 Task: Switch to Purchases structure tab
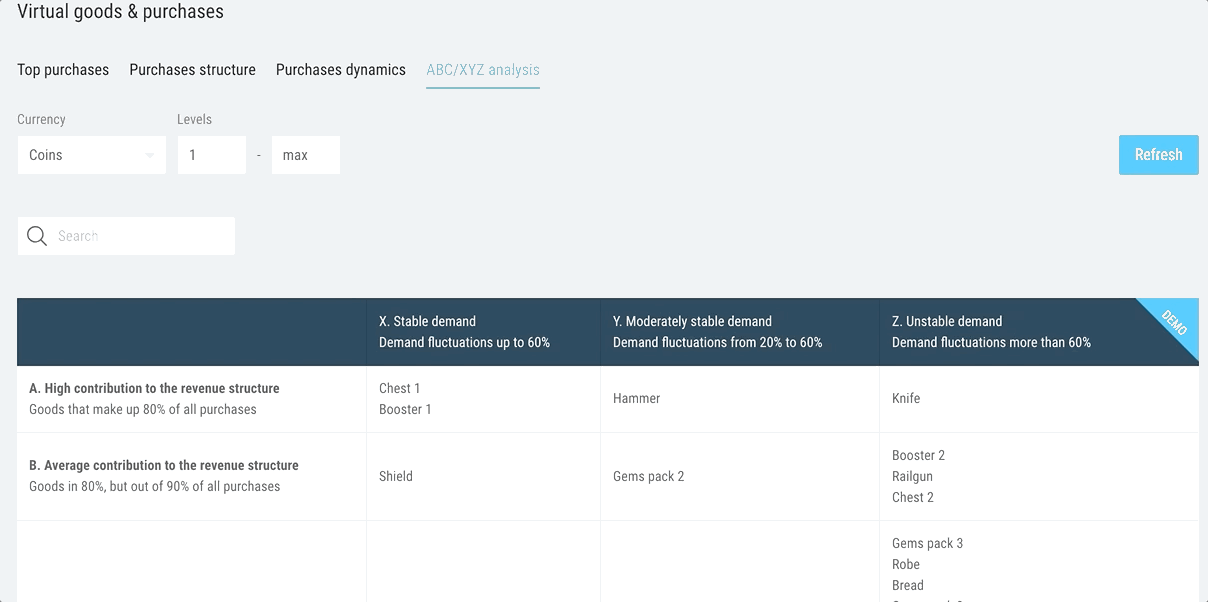tap(193, 70)
